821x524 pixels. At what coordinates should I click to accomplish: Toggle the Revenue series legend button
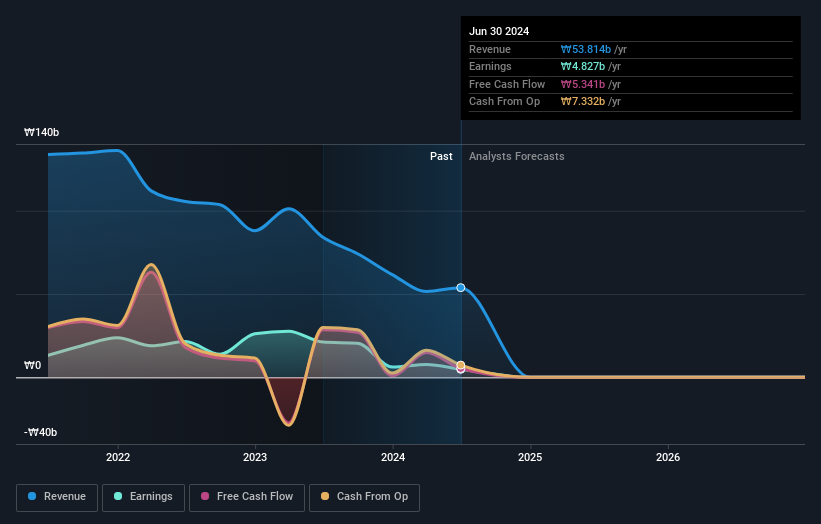pos(57,497)
